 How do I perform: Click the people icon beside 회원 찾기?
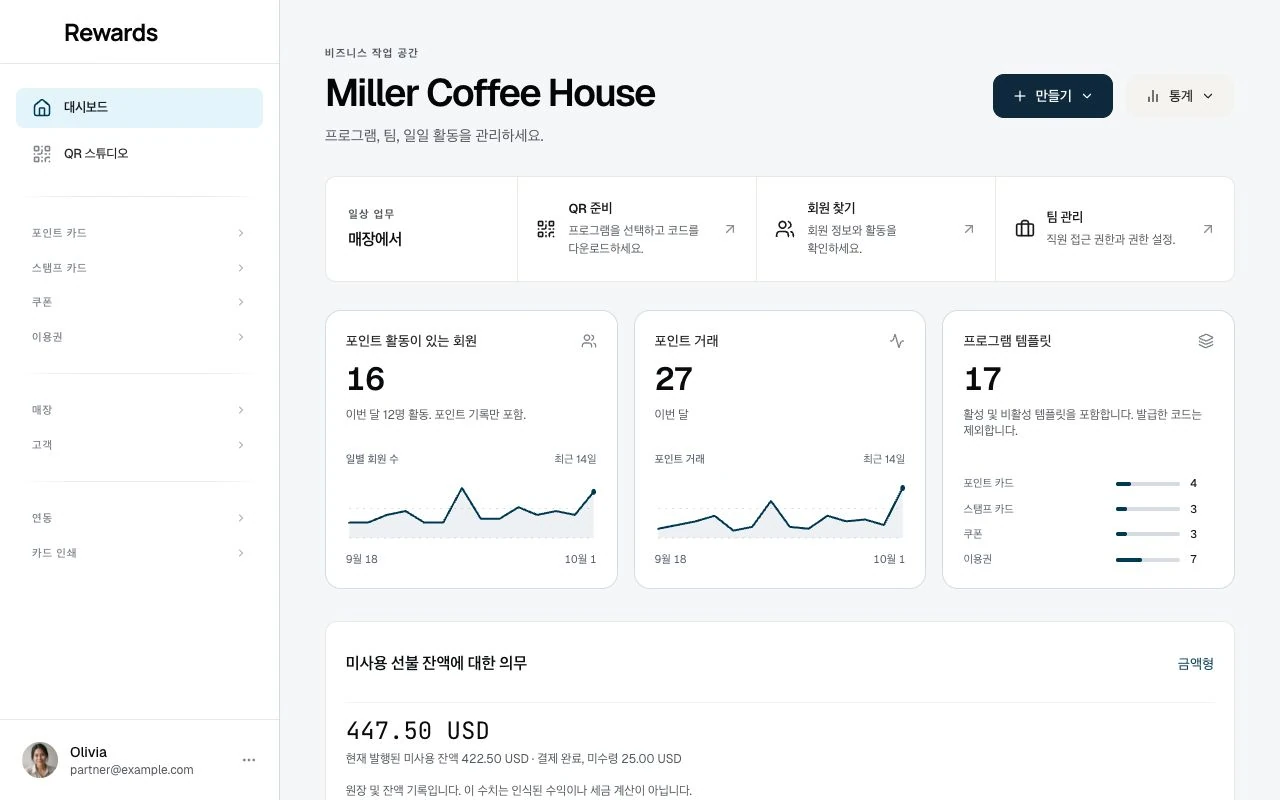point(785,229)
